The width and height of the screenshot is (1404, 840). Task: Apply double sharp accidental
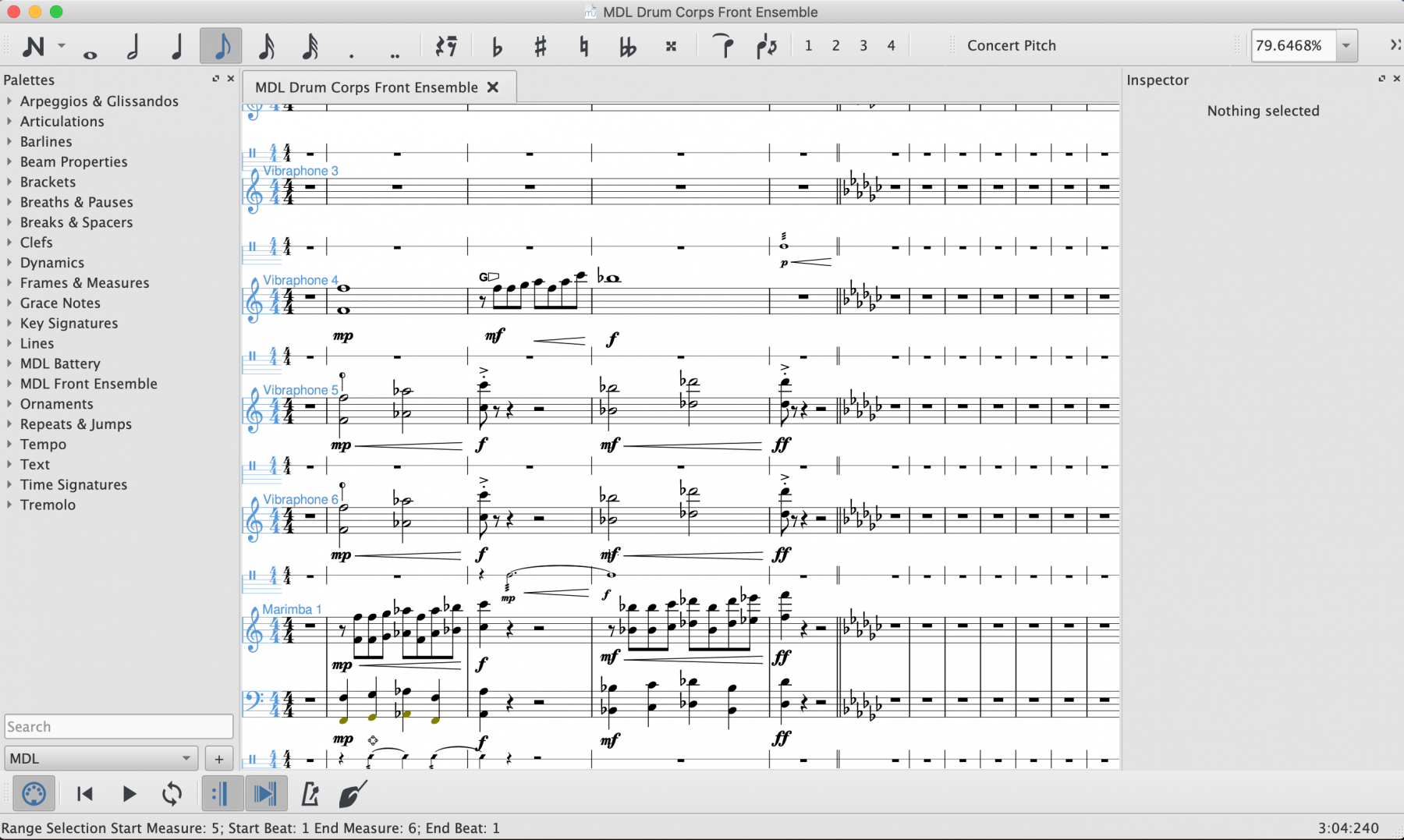[671, 46]
